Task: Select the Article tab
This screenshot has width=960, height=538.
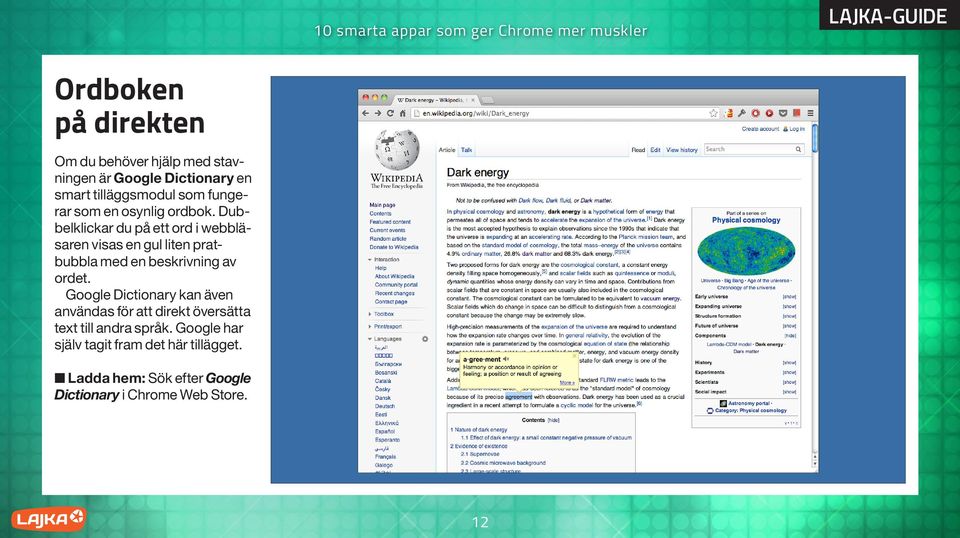Action: pyautogui.click(x=447, y=150)
